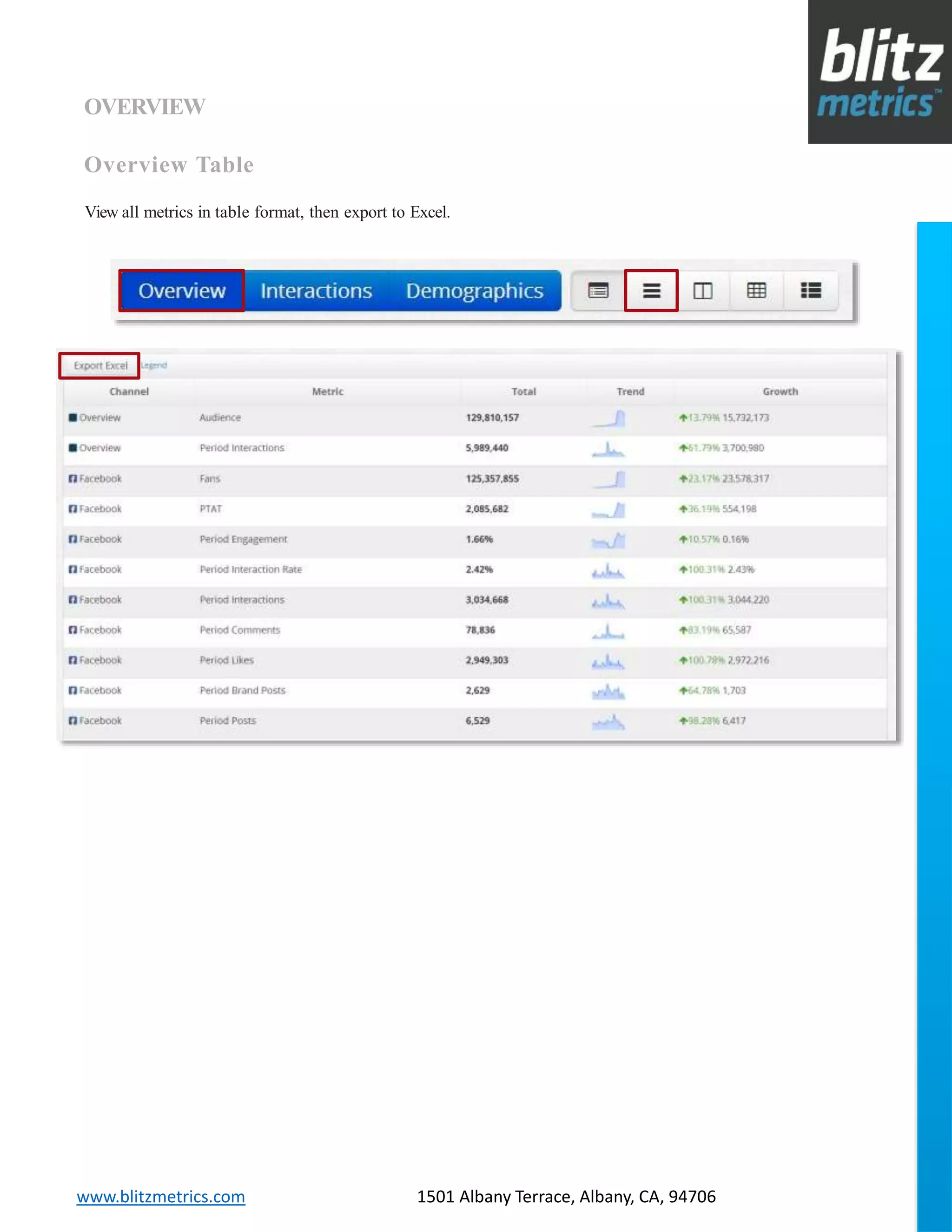
Task: Click the Period Likes trend sparkline
Action: [x=608, y=661]
